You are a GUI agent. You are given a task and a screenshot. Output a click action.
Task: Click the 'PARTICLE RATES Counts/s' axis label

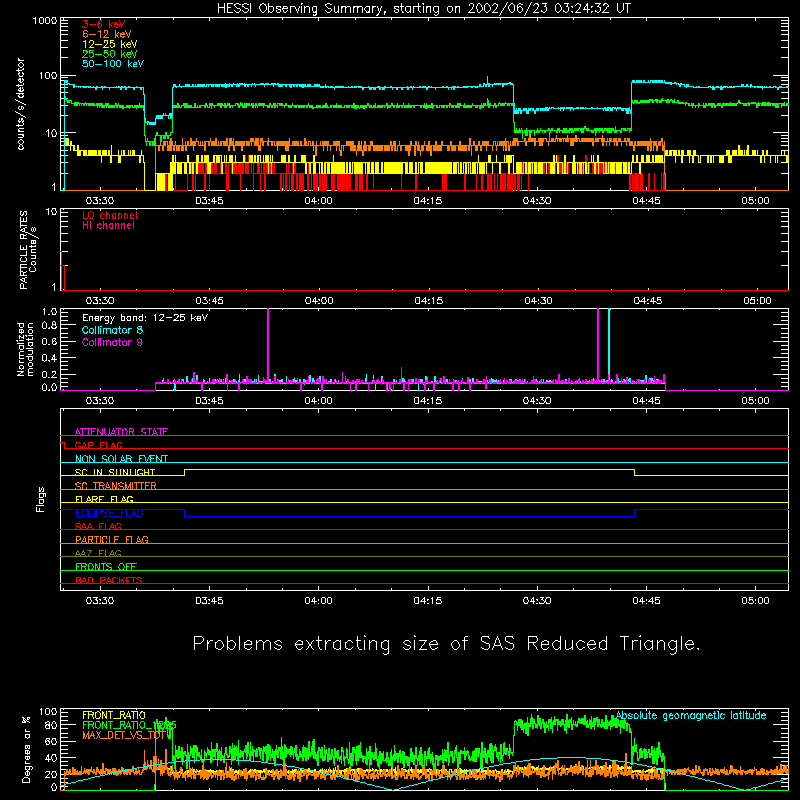pyautogui.click(x=28, y=250)
